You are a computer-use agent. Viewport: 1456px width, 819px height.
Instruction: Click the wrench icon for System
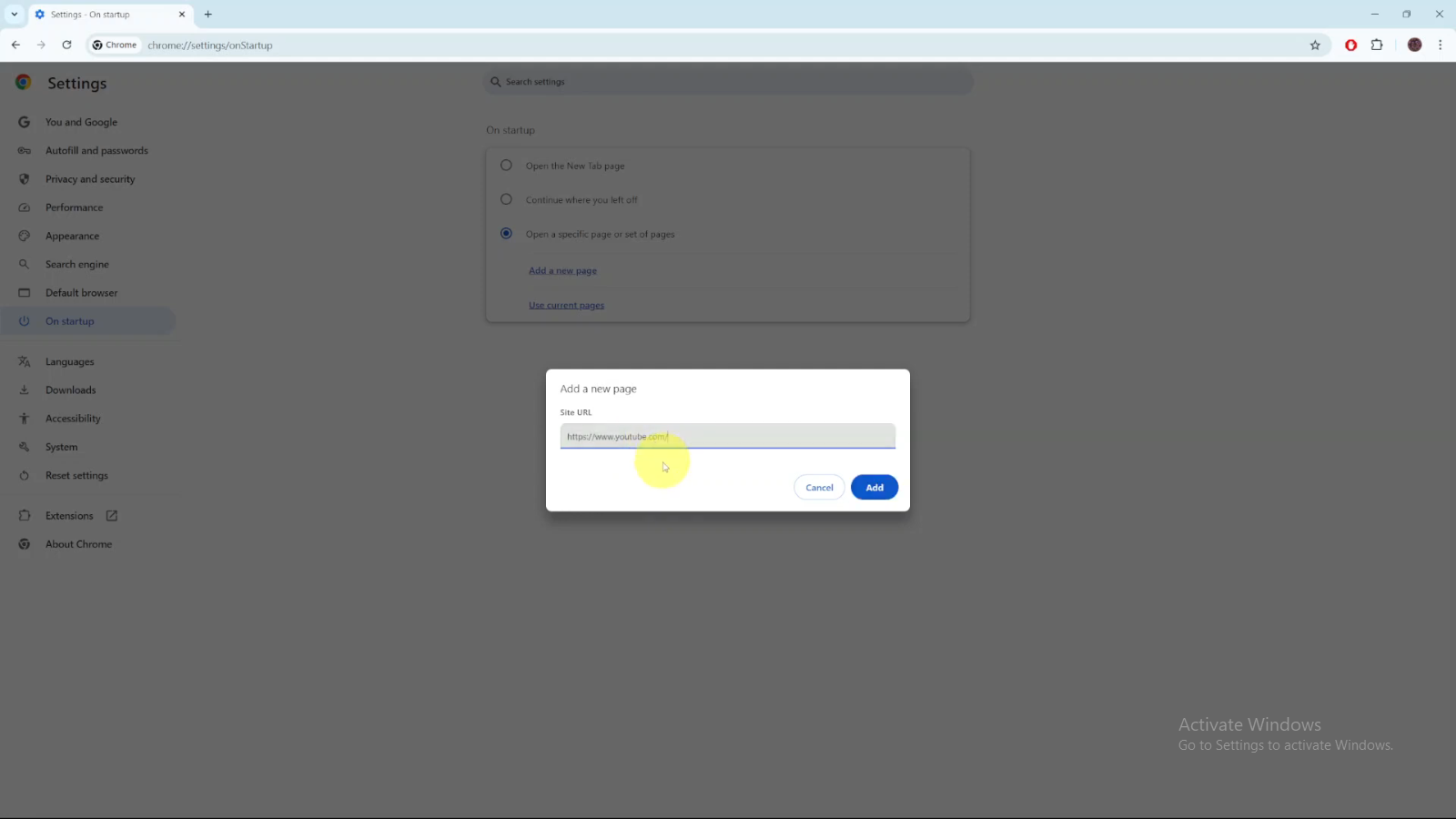(x=25, y=447)
